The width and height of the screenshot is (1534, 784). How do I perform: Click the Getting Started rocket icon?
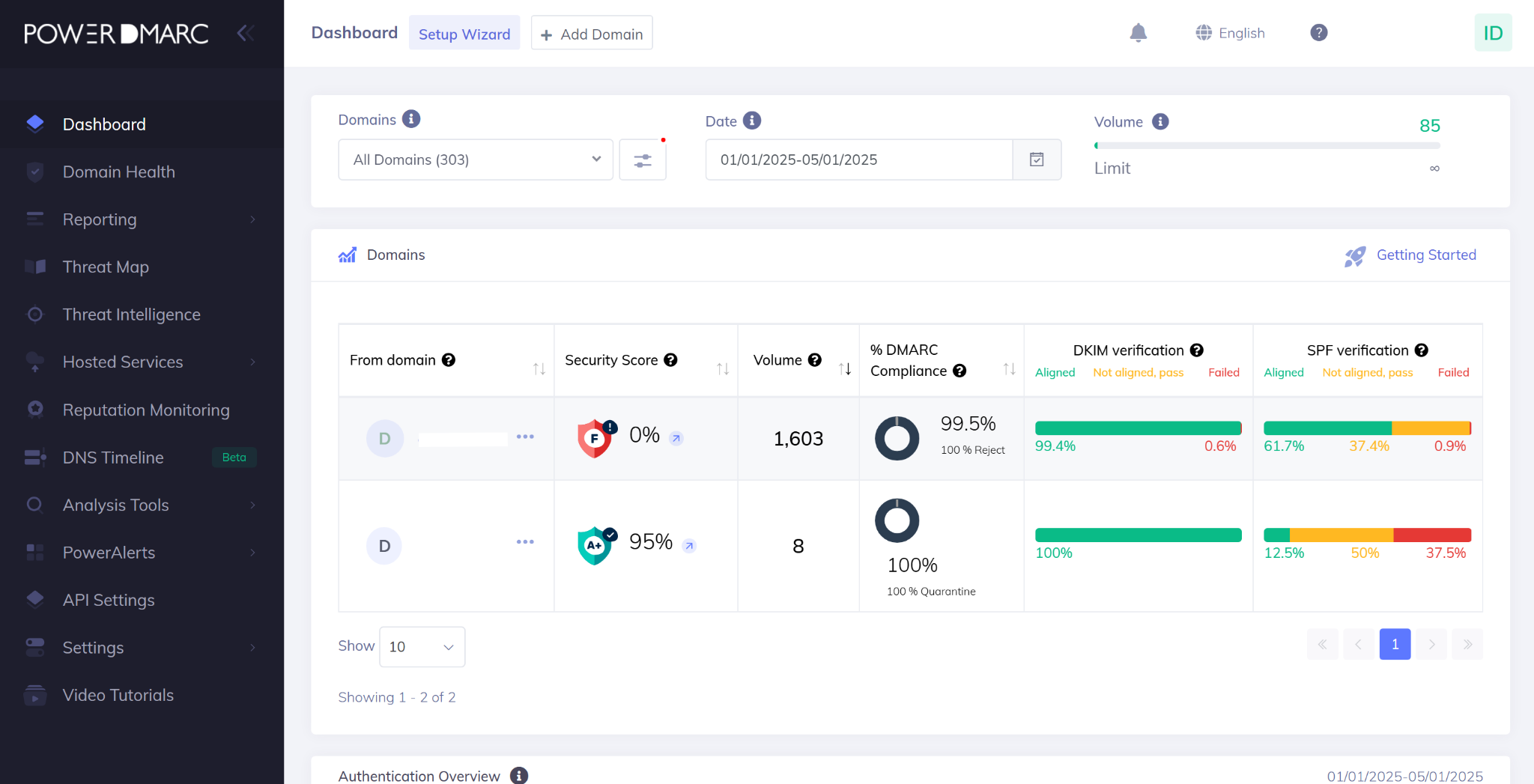click(x=1354, y=257)
